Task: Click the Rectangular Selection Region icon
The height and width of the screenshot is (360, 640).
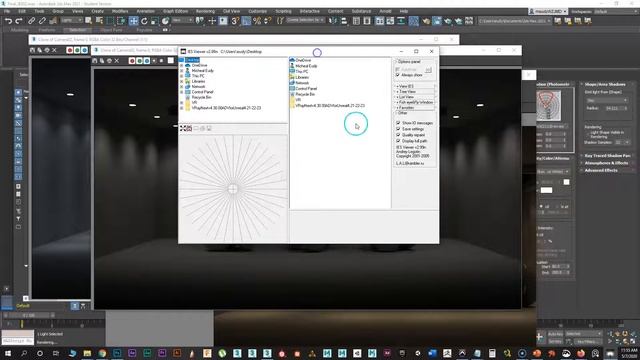Action: tap(110, 21)
